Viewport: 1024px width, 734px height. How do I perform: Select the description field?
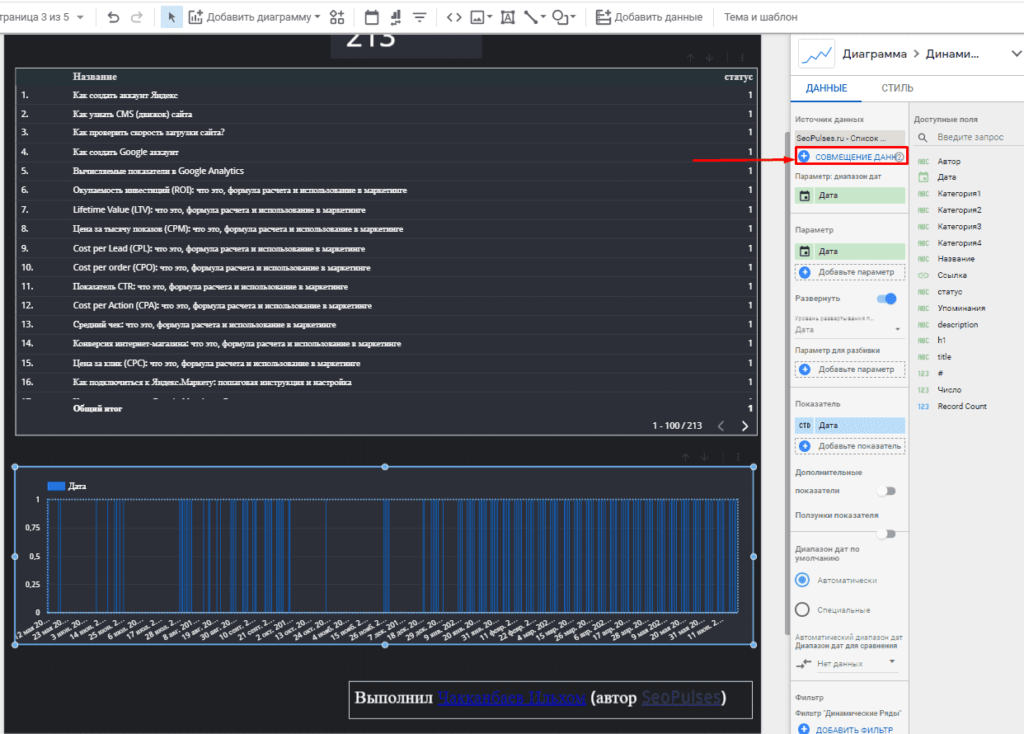coord(957,325)
